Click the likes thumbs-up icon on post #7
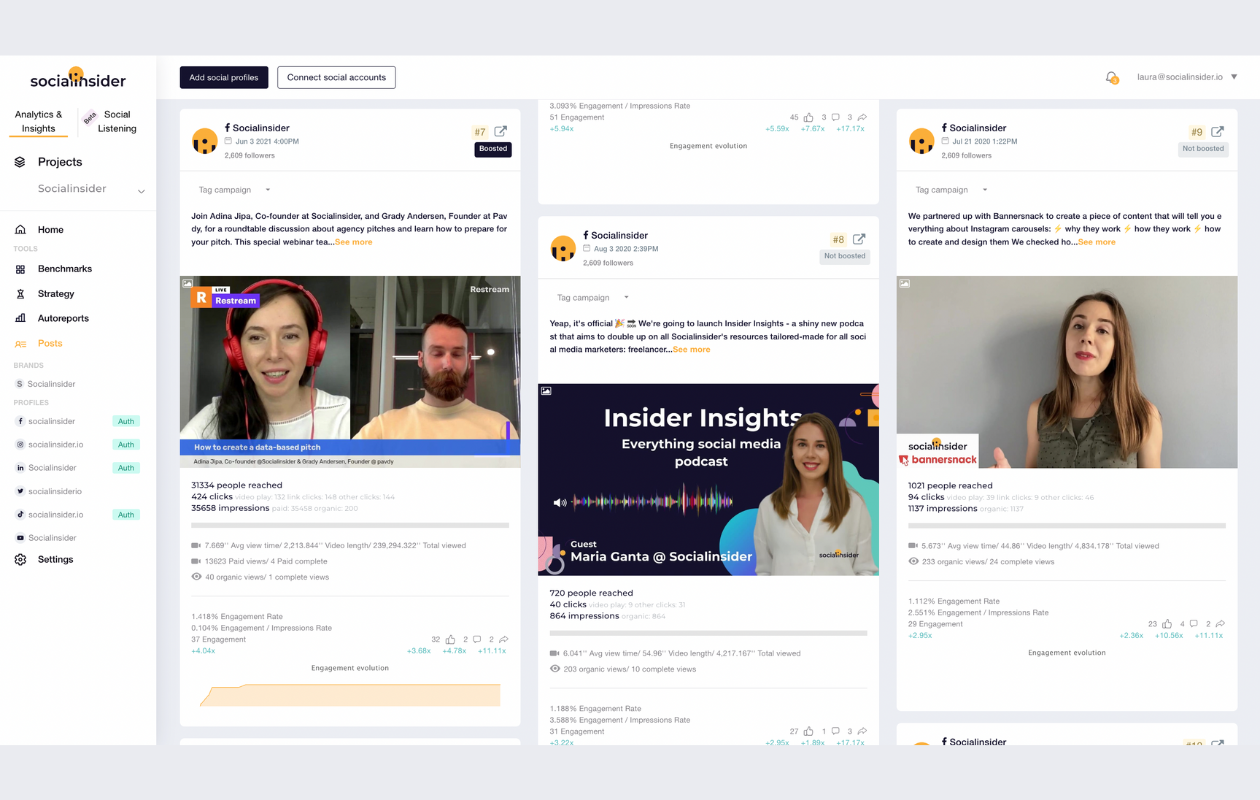The height and width of the screenshot is (800, 1260). [450, 639]
